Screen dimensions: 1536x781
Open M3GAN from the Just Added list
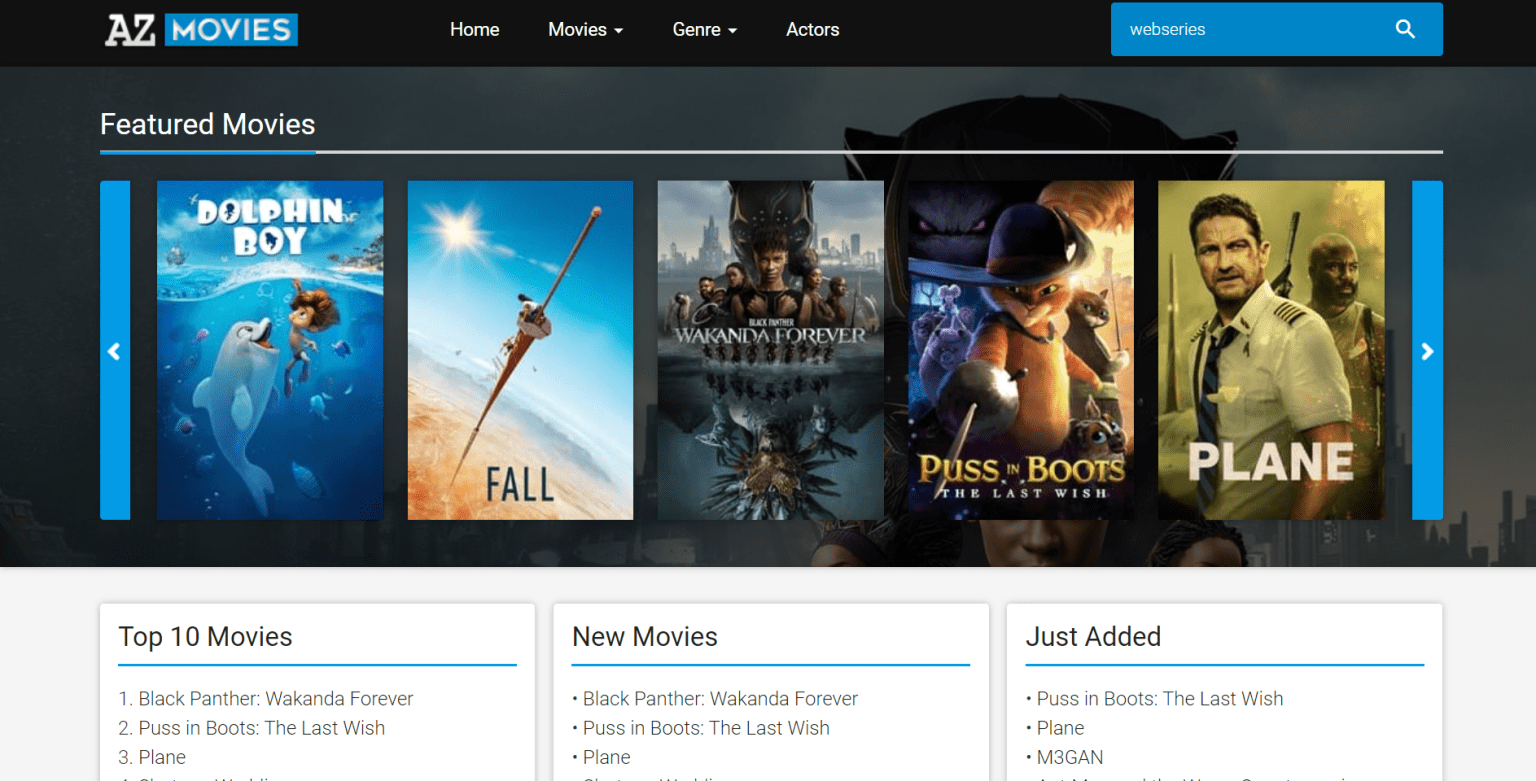pyautogui.click(x=1069, y=757)
